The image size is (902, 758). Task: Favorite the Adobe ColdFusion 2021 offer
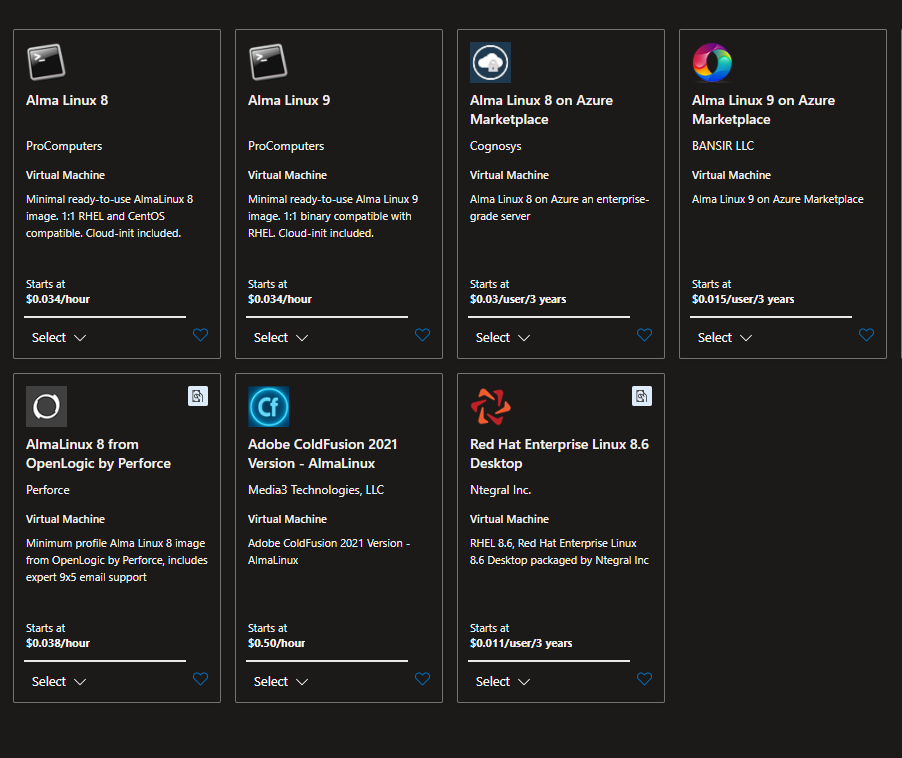click(x=422, y=679)
